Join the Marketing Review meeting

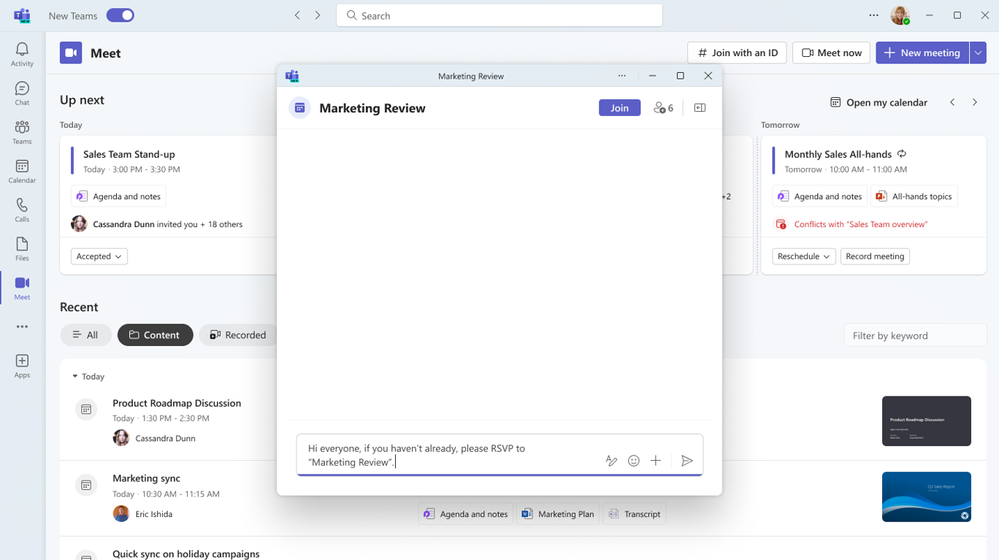click(619, 108)
